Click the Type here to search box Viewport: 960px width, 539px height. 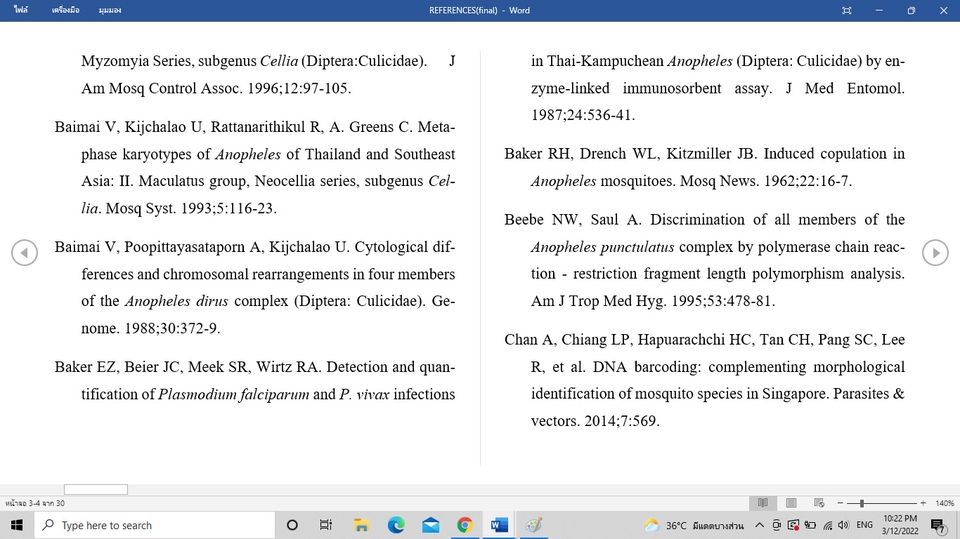coord(154,525)
